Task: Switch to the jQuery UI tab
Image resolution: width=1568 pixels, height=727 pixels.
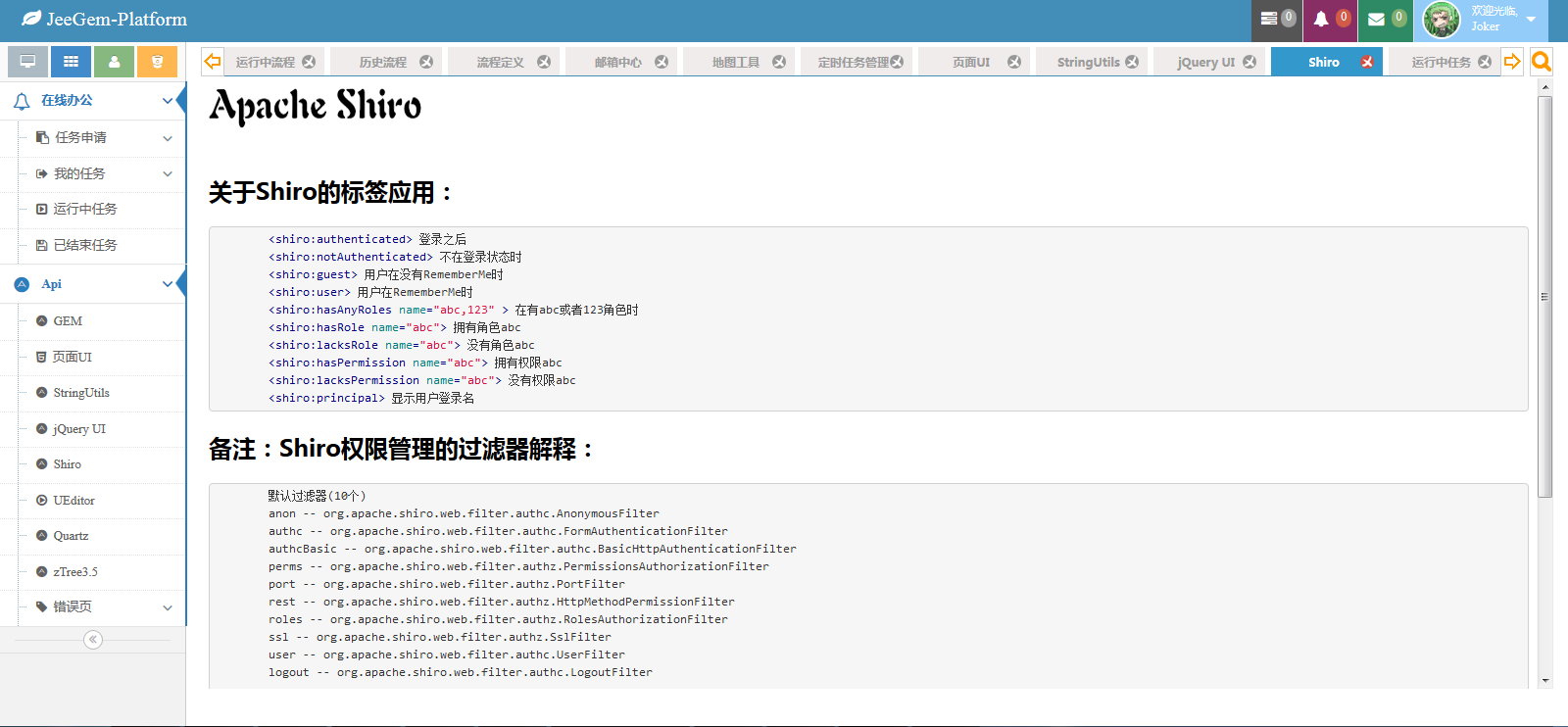Action: [x=1205, y=62]
